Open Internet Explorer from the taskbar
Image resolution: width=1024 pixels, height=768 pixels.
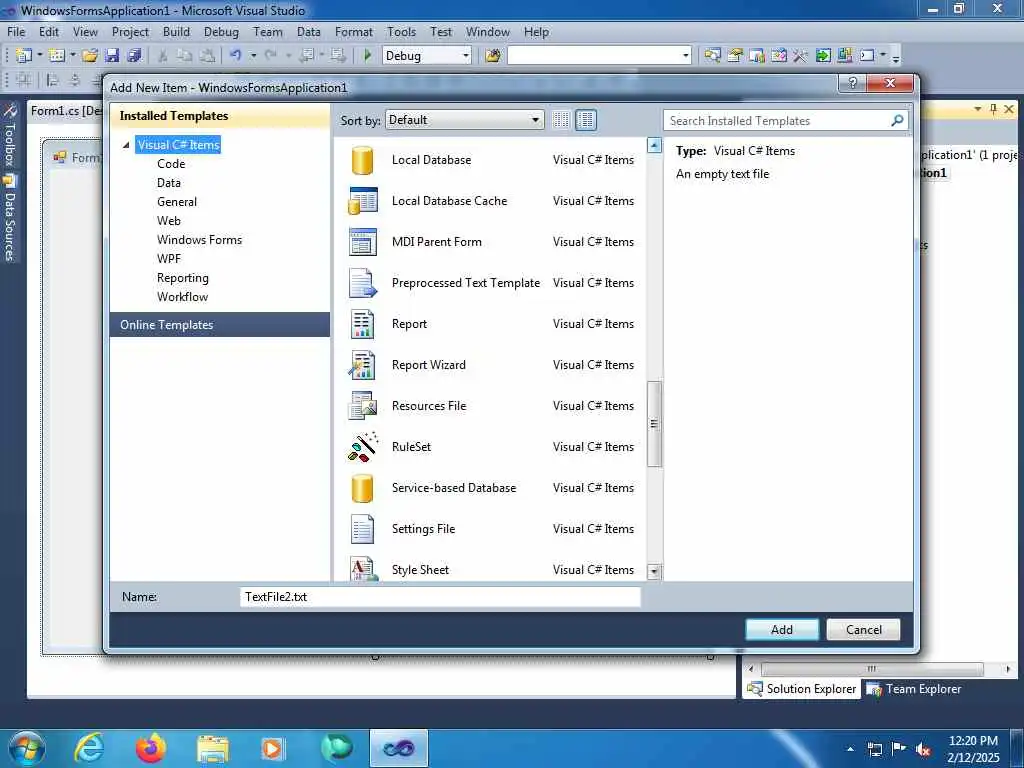pos(89,748)
